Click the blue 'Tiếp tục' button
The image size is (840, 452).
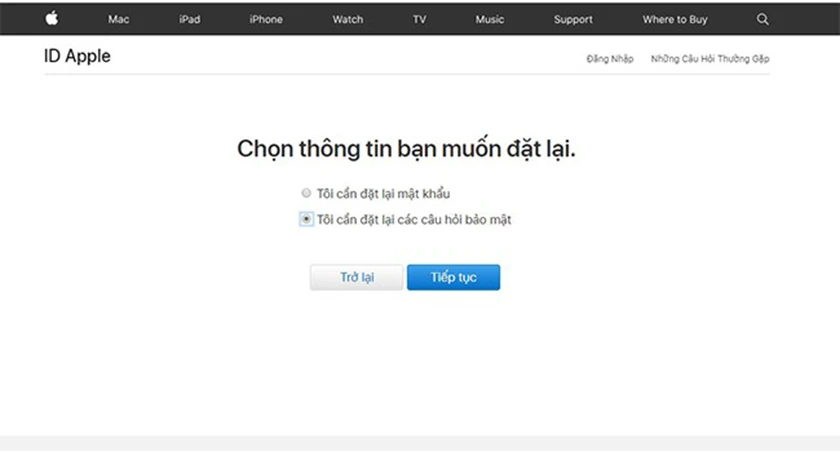[453, 277]
